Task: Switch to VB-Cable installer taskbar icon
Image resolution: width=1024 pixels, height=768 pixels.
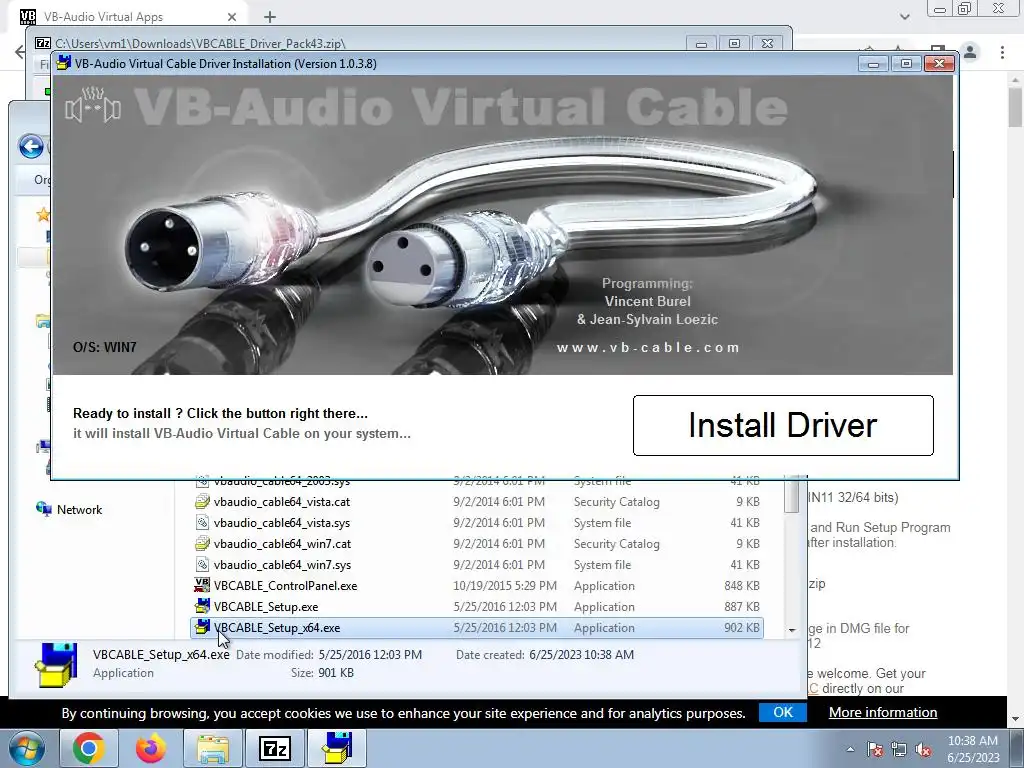Action: 337,748
